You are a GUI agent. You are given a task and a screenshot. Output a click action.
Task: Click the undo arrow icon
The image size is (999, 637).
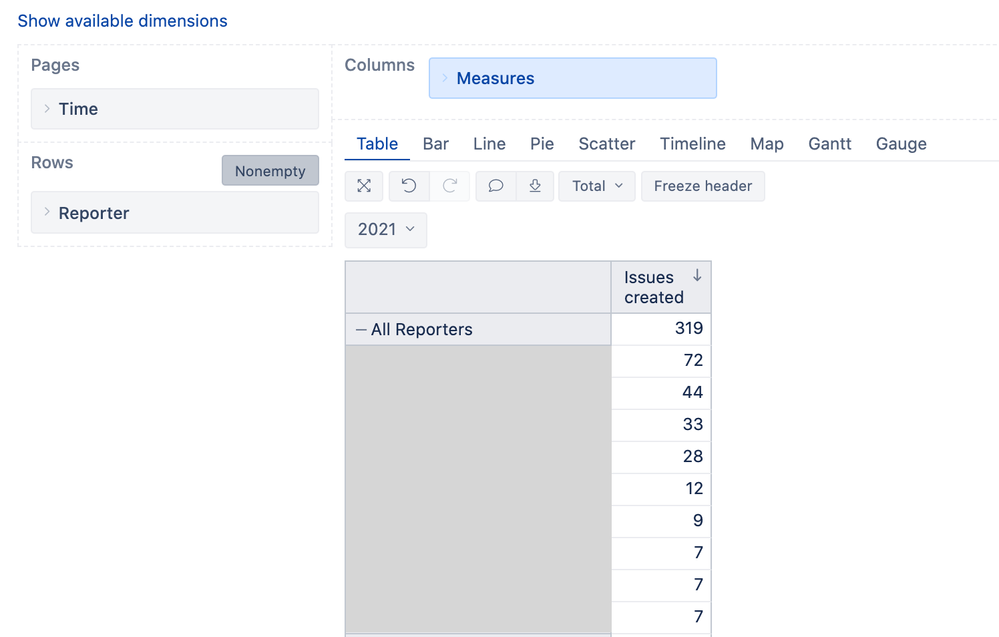click(x=409, y=186)
